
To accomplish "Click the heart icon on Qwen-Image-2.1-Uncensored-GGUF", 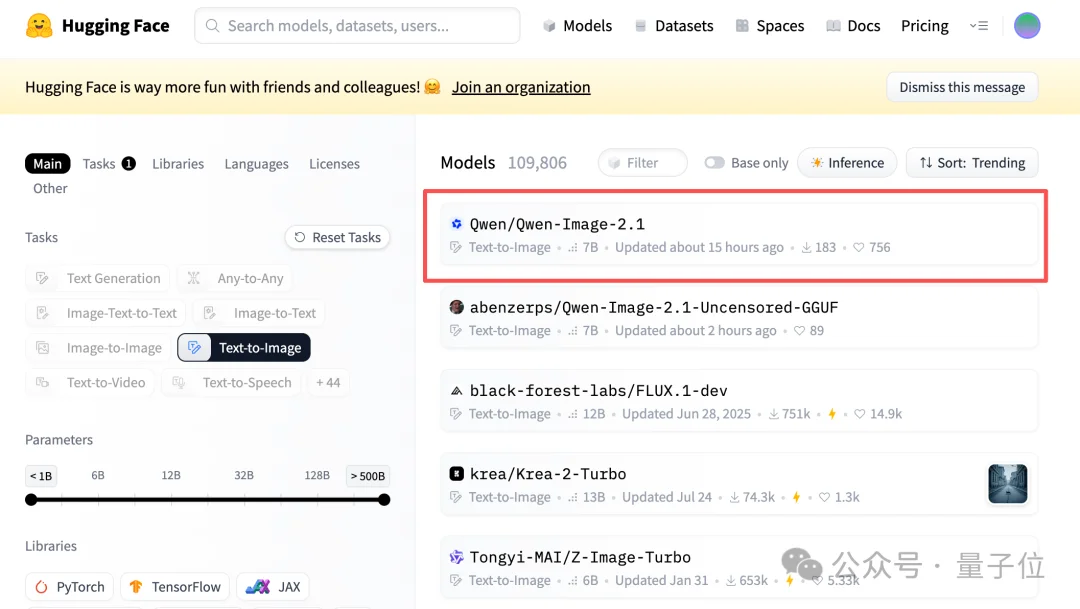I will click(799, 331).
